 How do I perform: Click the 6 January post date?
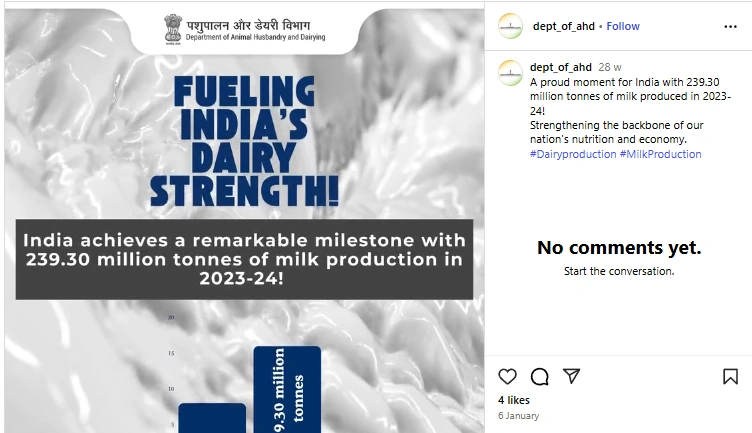click(x=518, y=416)
